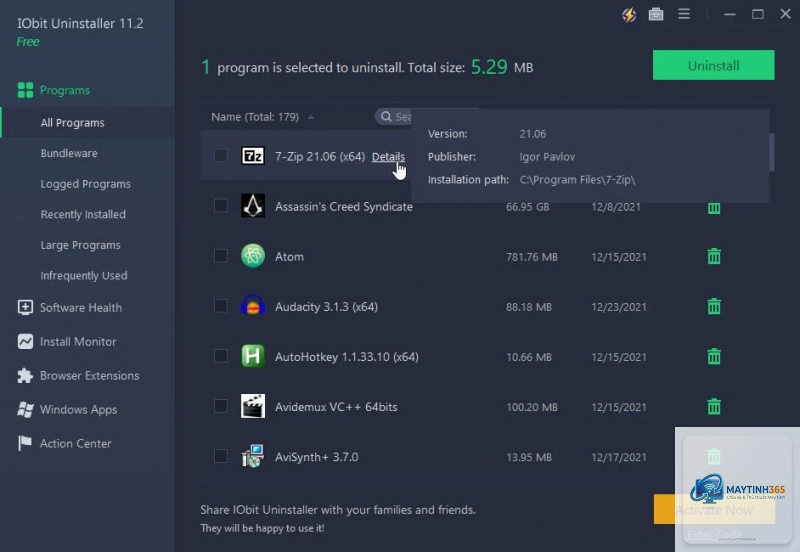
Task: Click the AutoHotkey green H icon
Action: point(253,356)
